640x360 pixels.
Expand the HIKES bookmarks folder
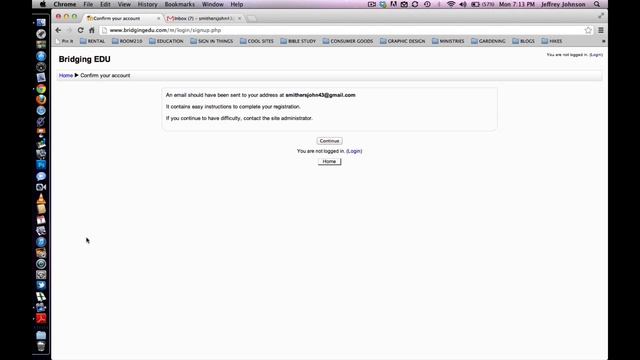[552, 41]
